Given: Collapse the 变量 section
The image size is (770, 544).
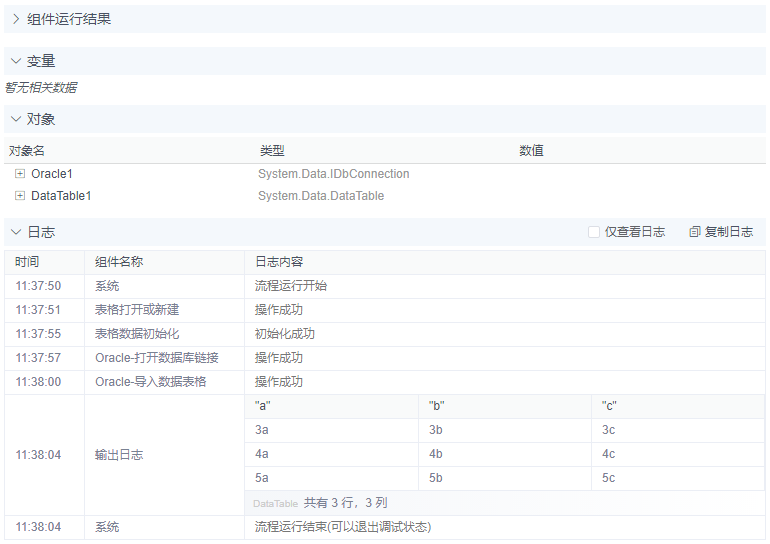Looking at the screenshot, I should click(16, 61).
